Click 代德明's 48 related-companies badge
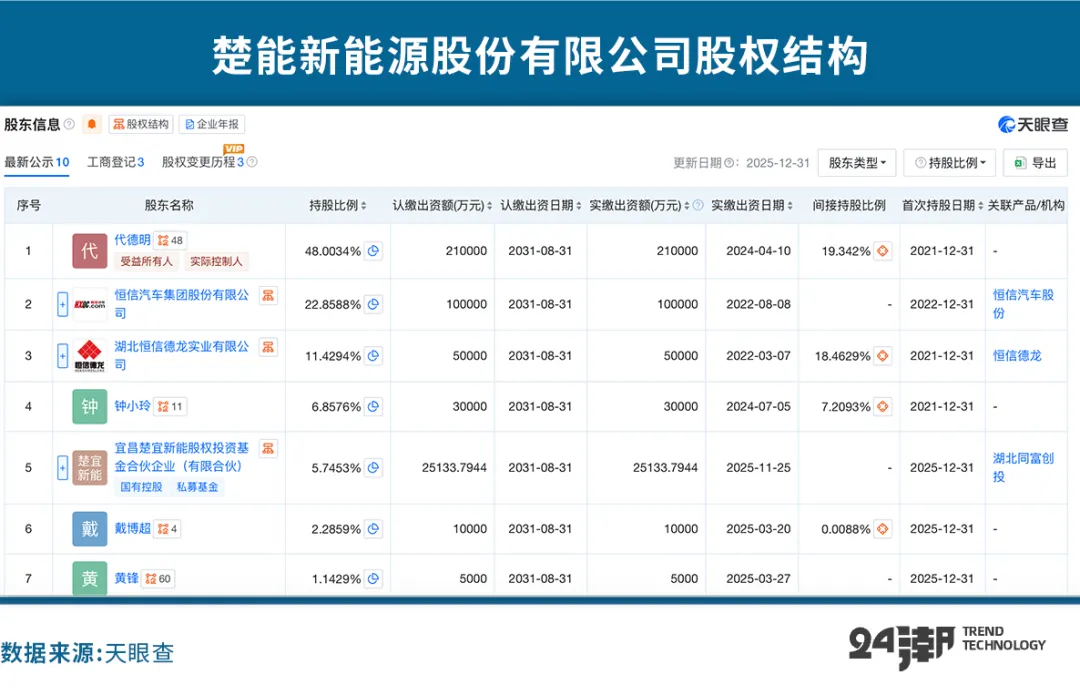 170,240
